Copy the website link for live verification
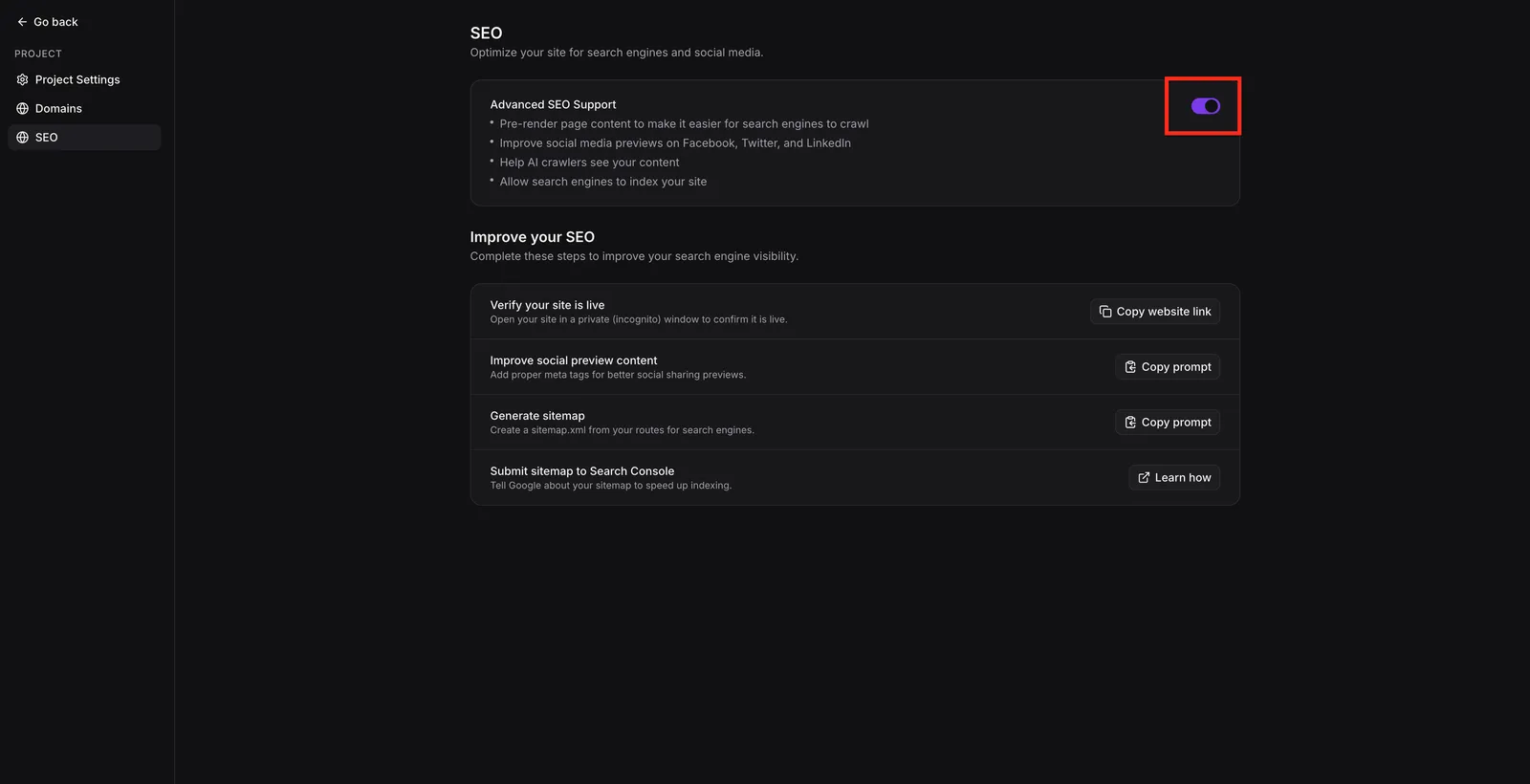1530x784 pixels. [x=1155, y=312]
